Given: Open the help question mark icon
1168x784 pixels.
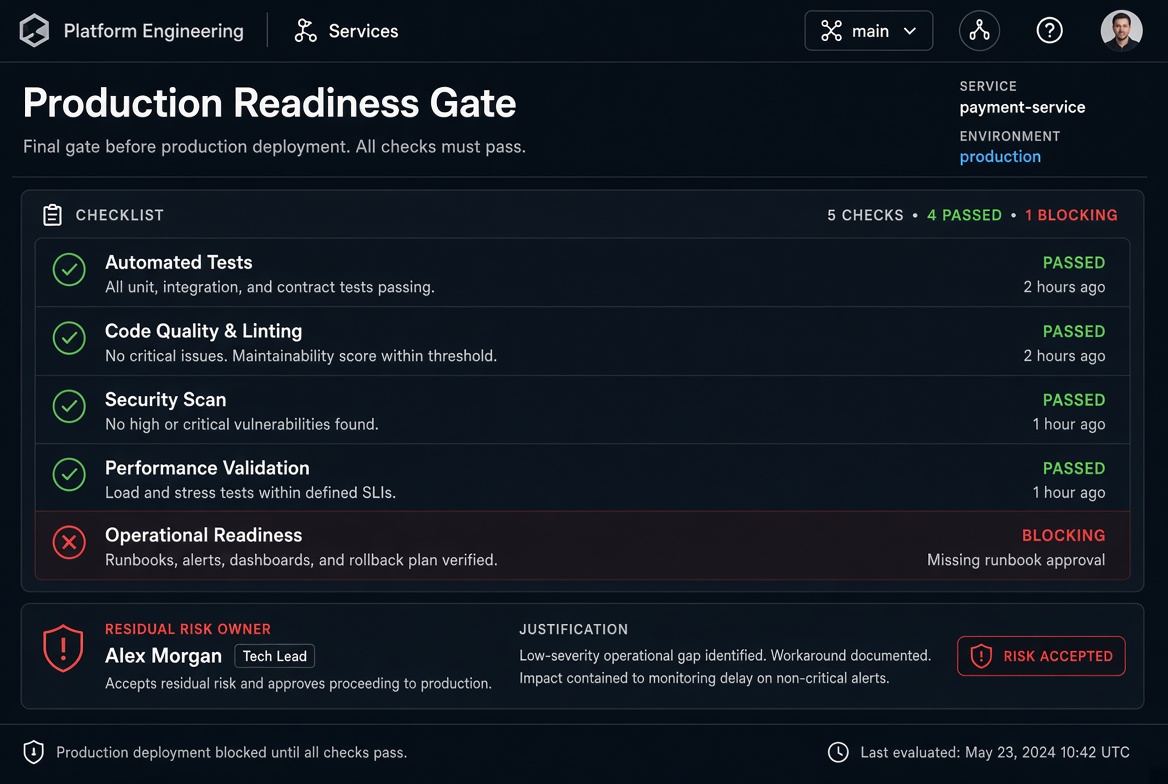Looking at the screenshot, I should pyautogui.click(x=1050, y=31).
